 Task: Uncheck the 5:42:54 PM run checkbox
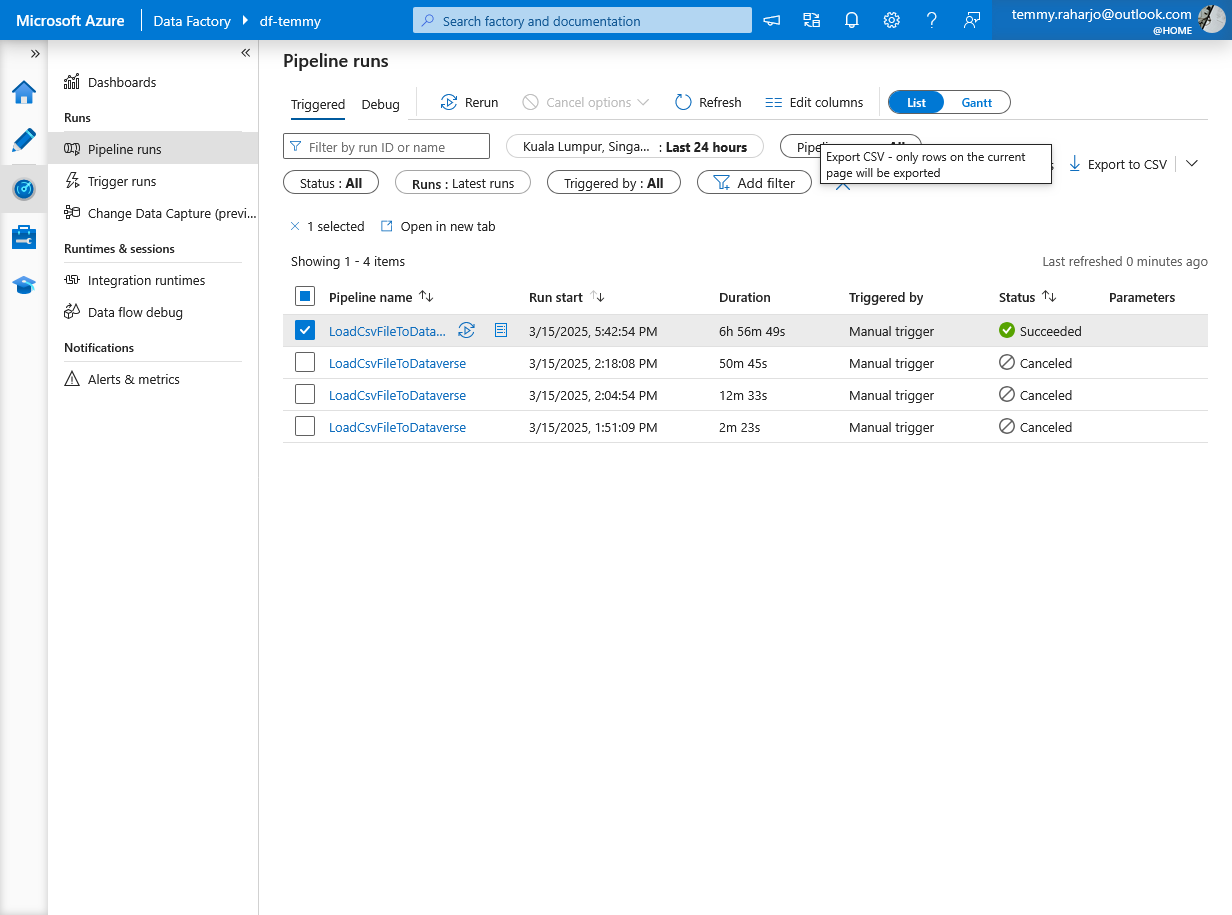305,330
